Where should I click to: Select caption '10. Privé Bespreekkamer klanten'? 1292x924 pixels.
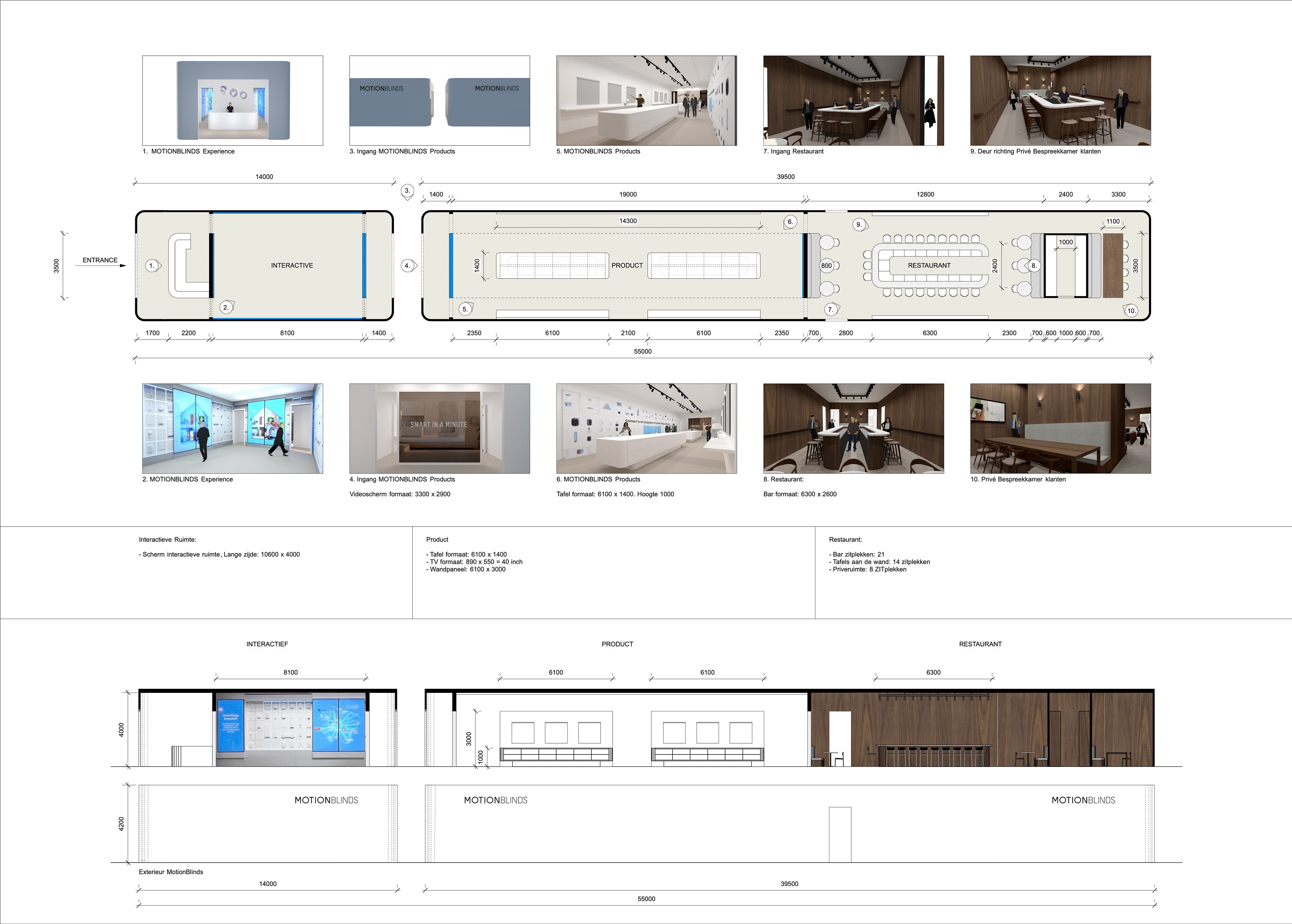tap(1018, 479)
